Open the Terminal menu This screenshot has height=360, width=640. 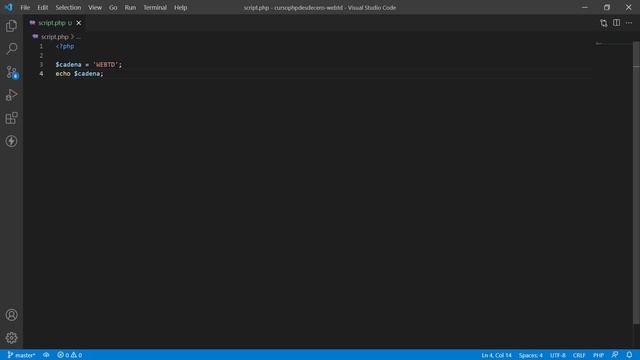tap(155, 7)
